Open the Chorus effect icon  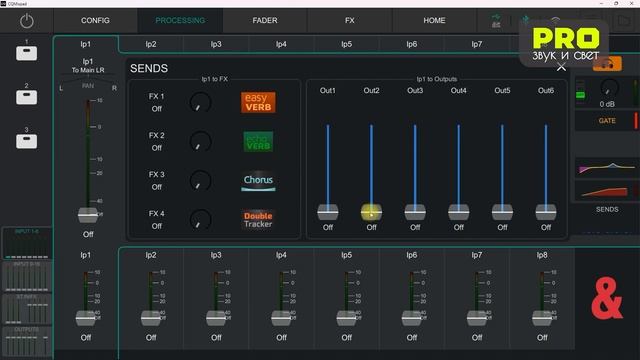coord(258,181)
